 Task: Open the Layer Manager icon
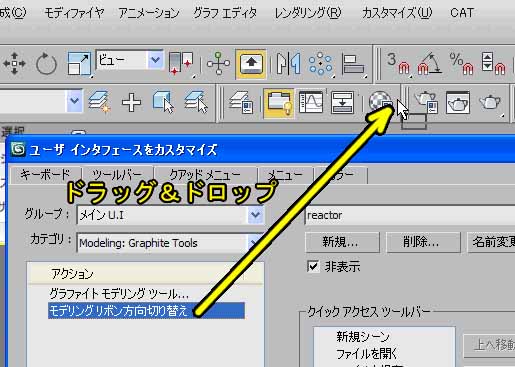pyautogui.click(x=241, y=103)
